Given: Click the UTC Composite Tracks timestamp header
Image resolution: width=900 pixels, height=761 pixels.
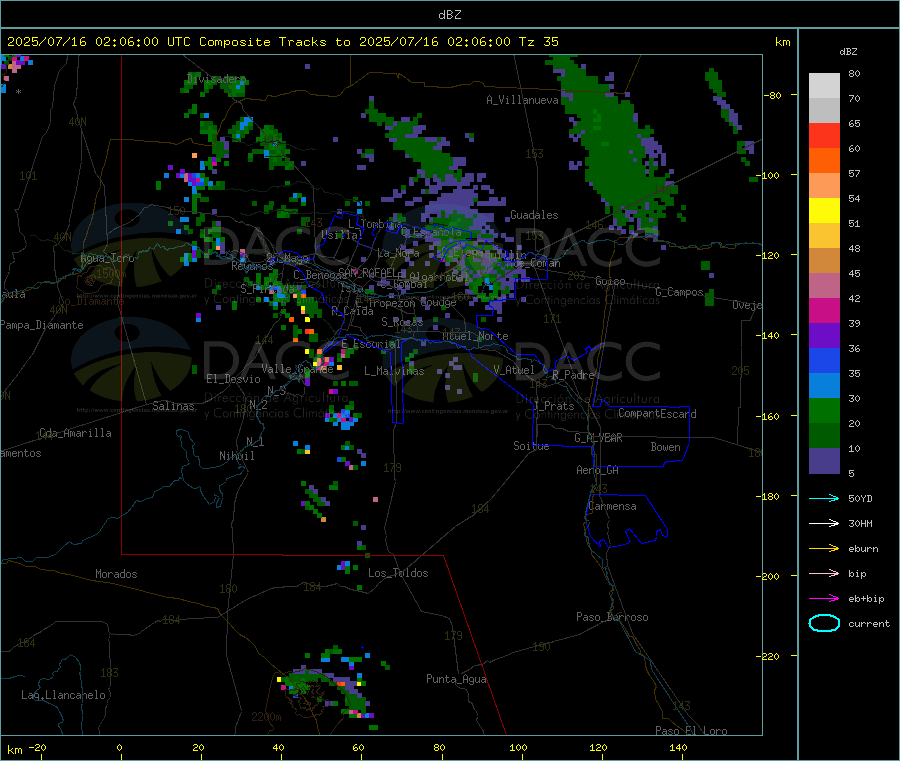Looking at the screenshot, I should point(282,42).
